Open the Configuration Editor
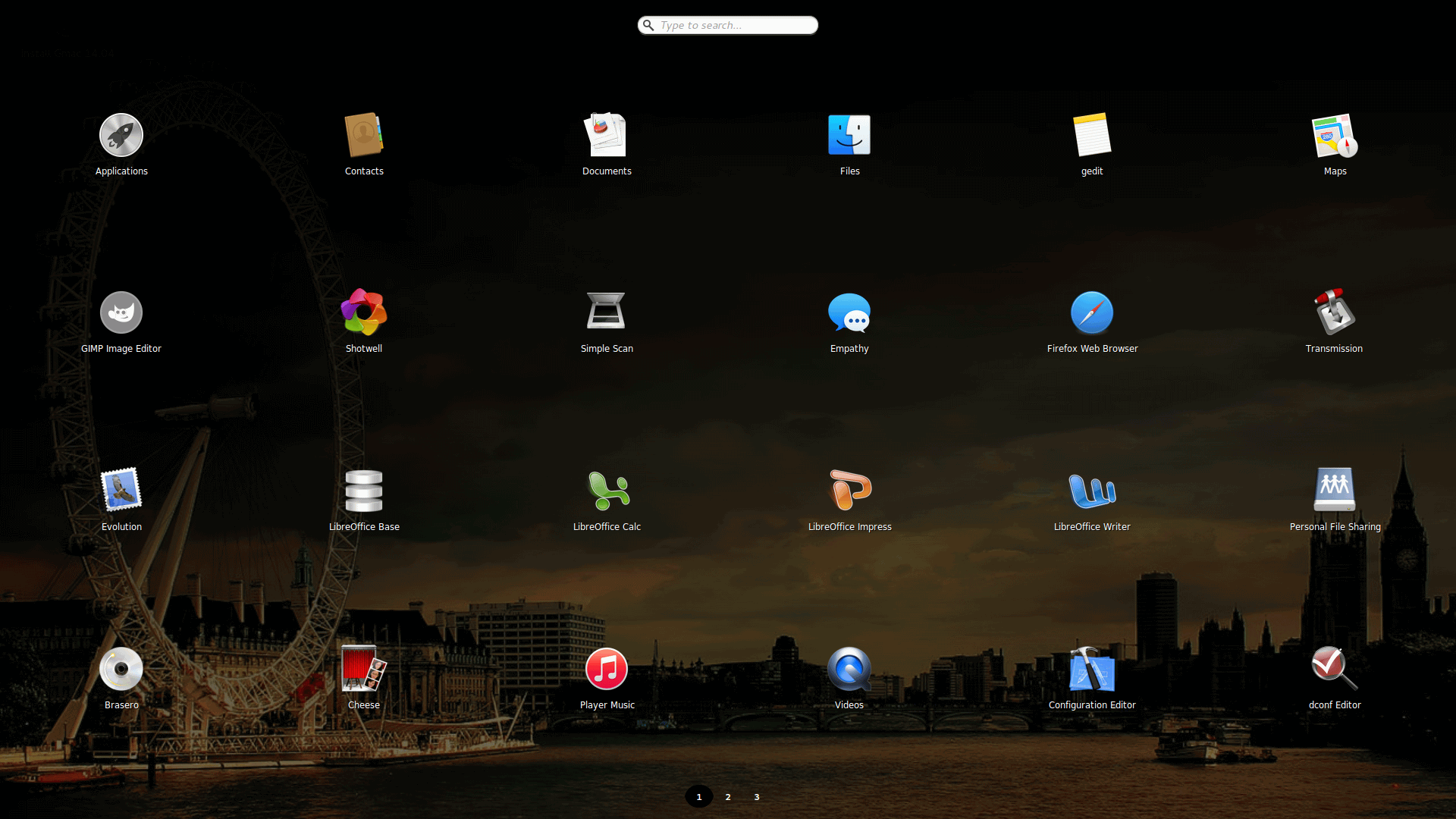Viewport: 1456px width, 819px height. tap(1092, 669)
